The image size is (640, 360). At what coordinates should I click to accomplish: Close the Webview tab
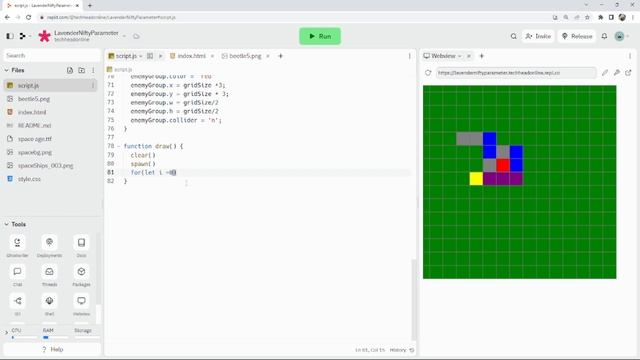coord(469,56)
